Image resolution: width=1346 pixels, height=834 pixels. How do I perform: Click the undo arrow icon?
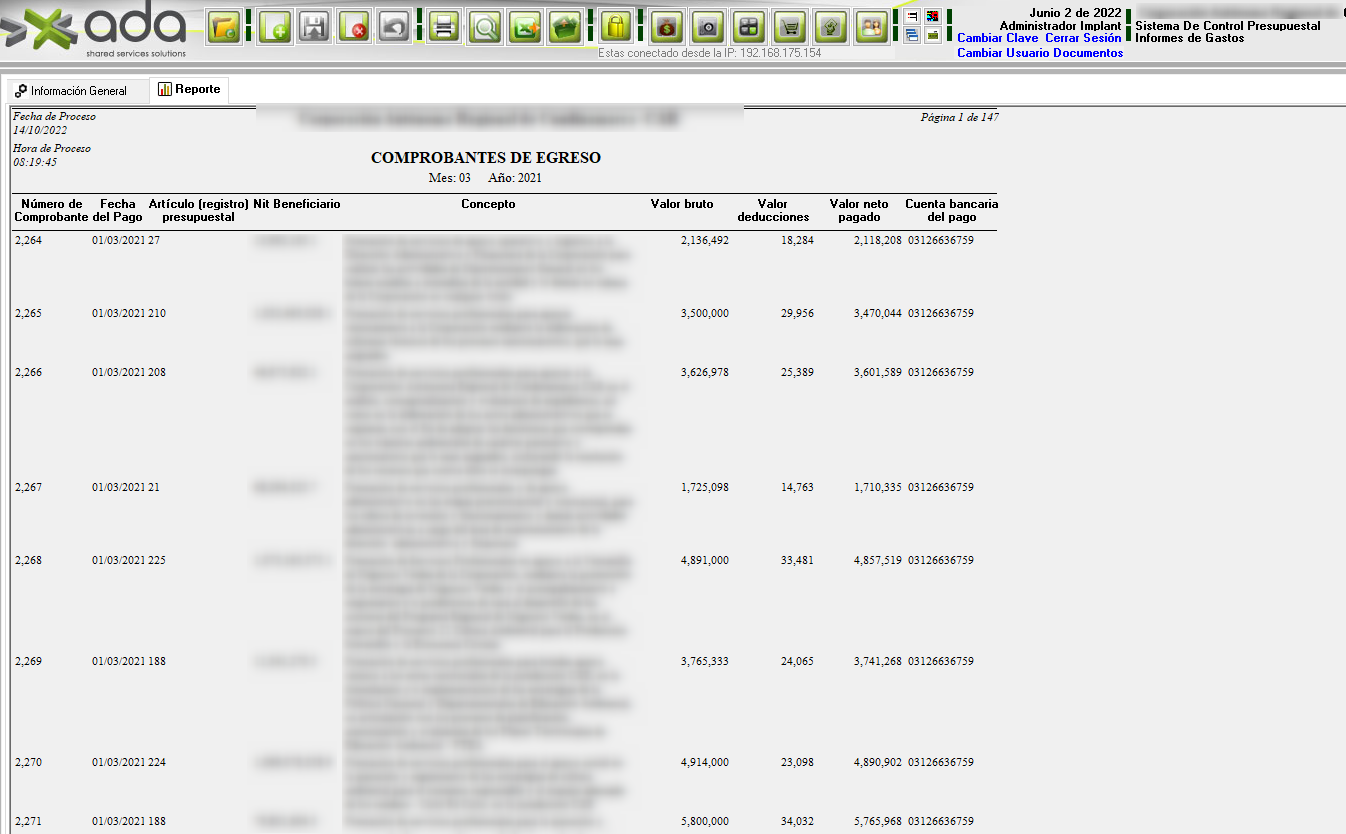tap(395, 27)
